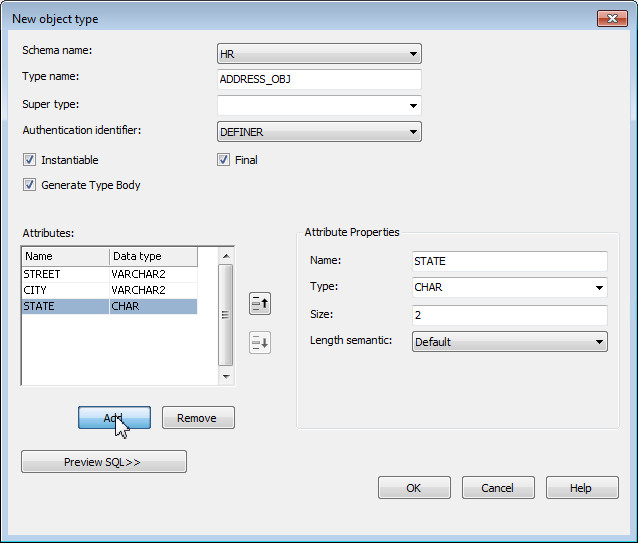This screenshot has height=543, width=638.
Task: Click the attribute Name field
Action: pyautogui.click(x=510, y=261)
